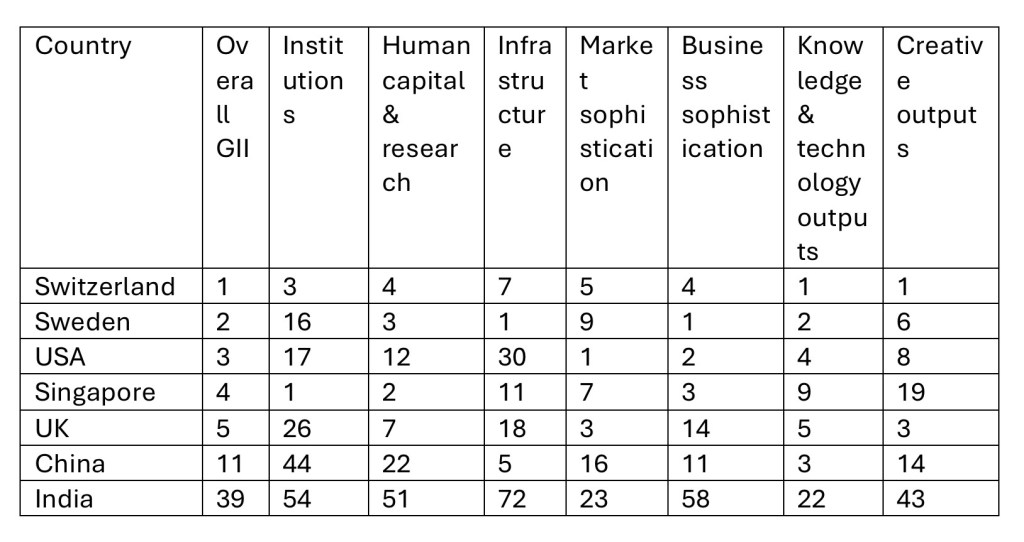Click India's Infrastructure value 72
The height and width of the screenshot is (542, 1024).
pos(512,499)
